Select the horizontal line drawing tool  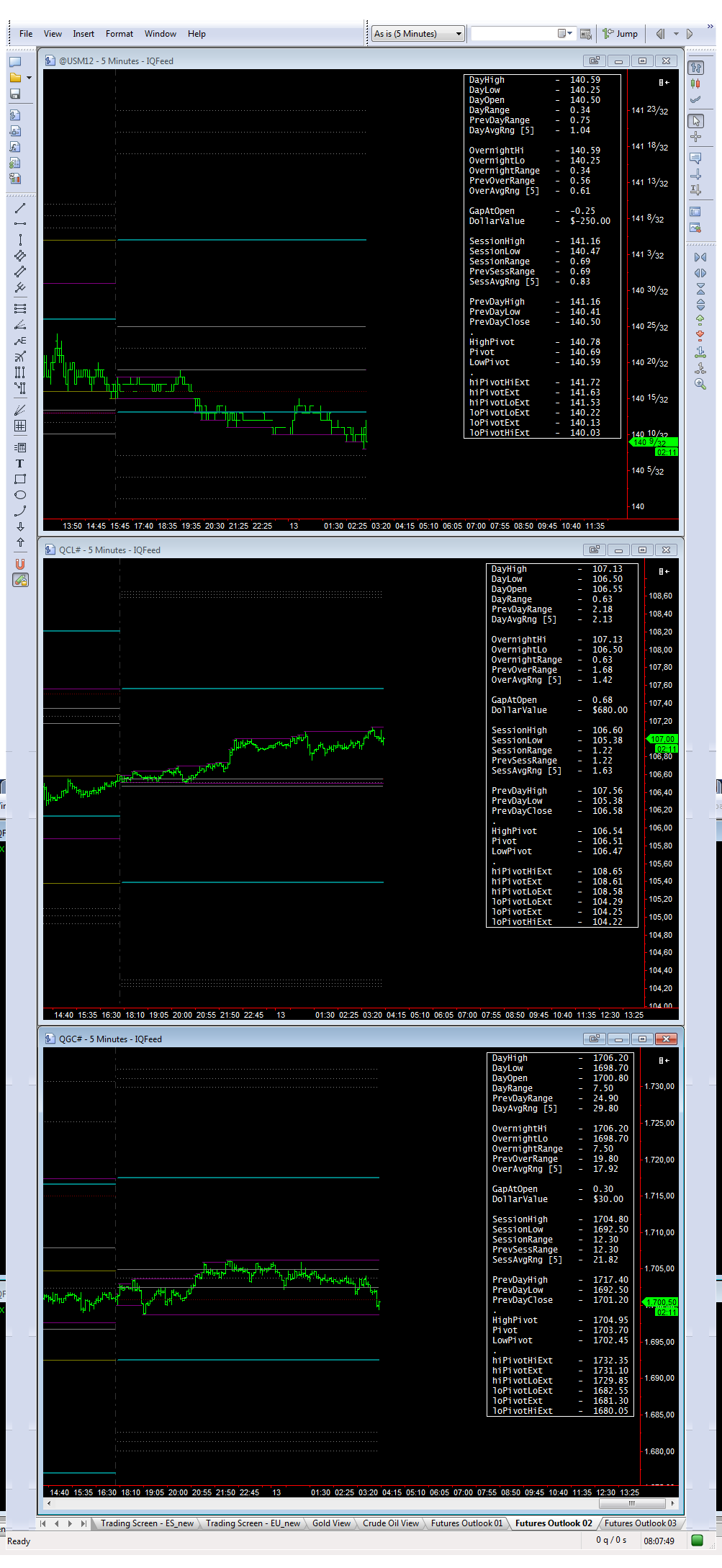[x=20, y=224]
